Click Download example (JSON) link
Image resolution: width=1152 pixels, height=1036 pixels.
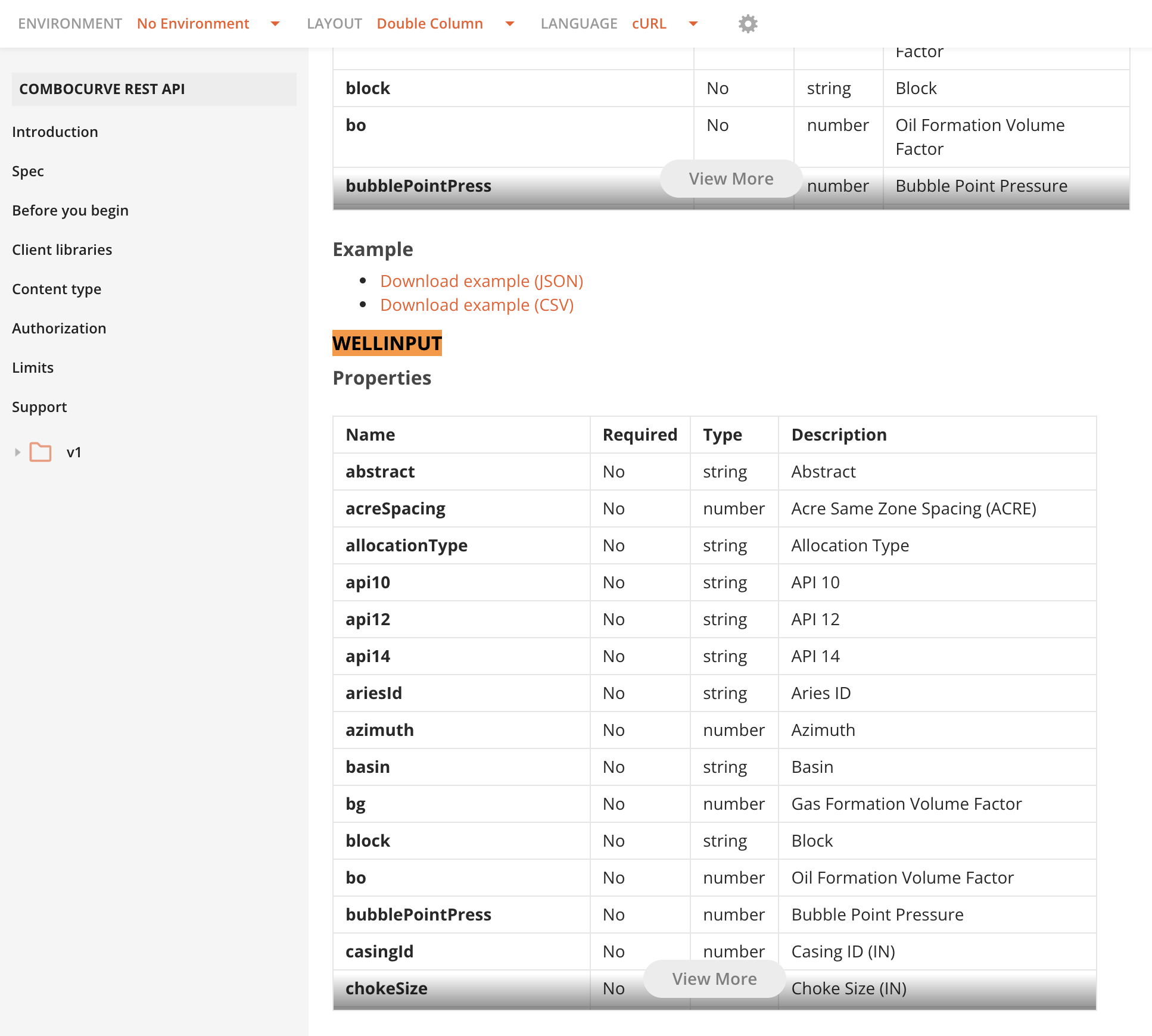tap(481, 281)
